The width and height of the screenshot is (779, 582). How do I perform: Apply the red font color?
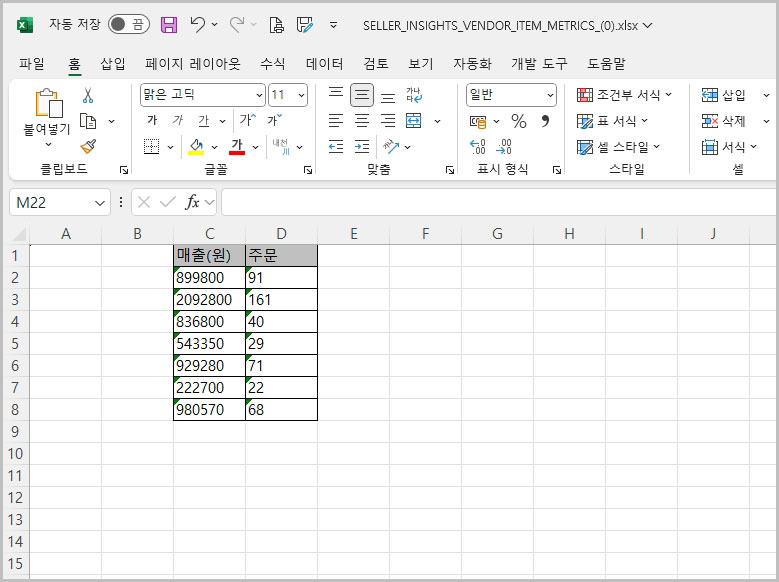(237, 147)
